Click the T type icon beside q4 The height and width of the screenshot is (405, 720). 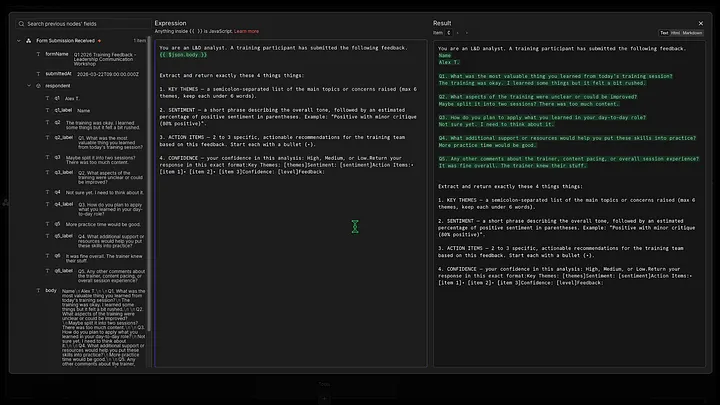47,192
